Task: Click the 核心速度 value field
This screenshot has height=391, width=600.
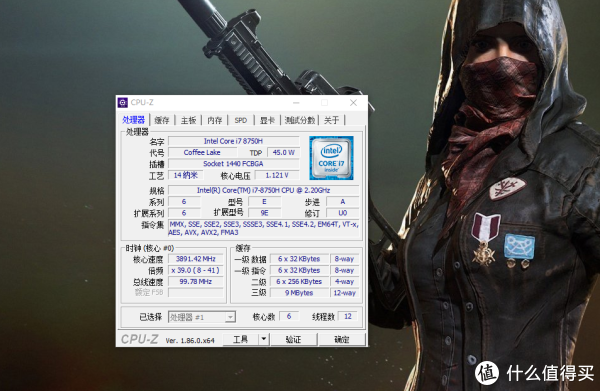Action: (196, 259)
